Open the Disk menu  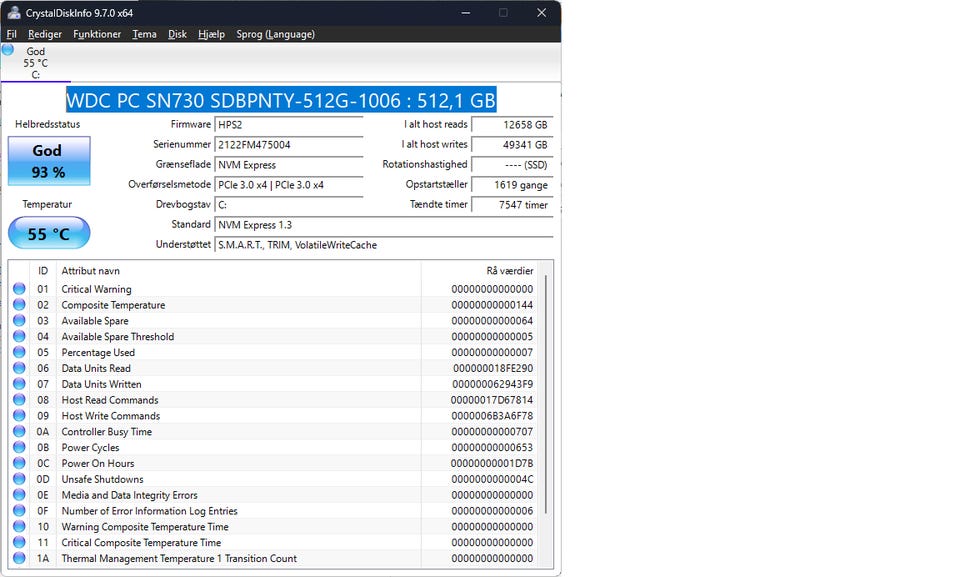(x=178, y=34)
